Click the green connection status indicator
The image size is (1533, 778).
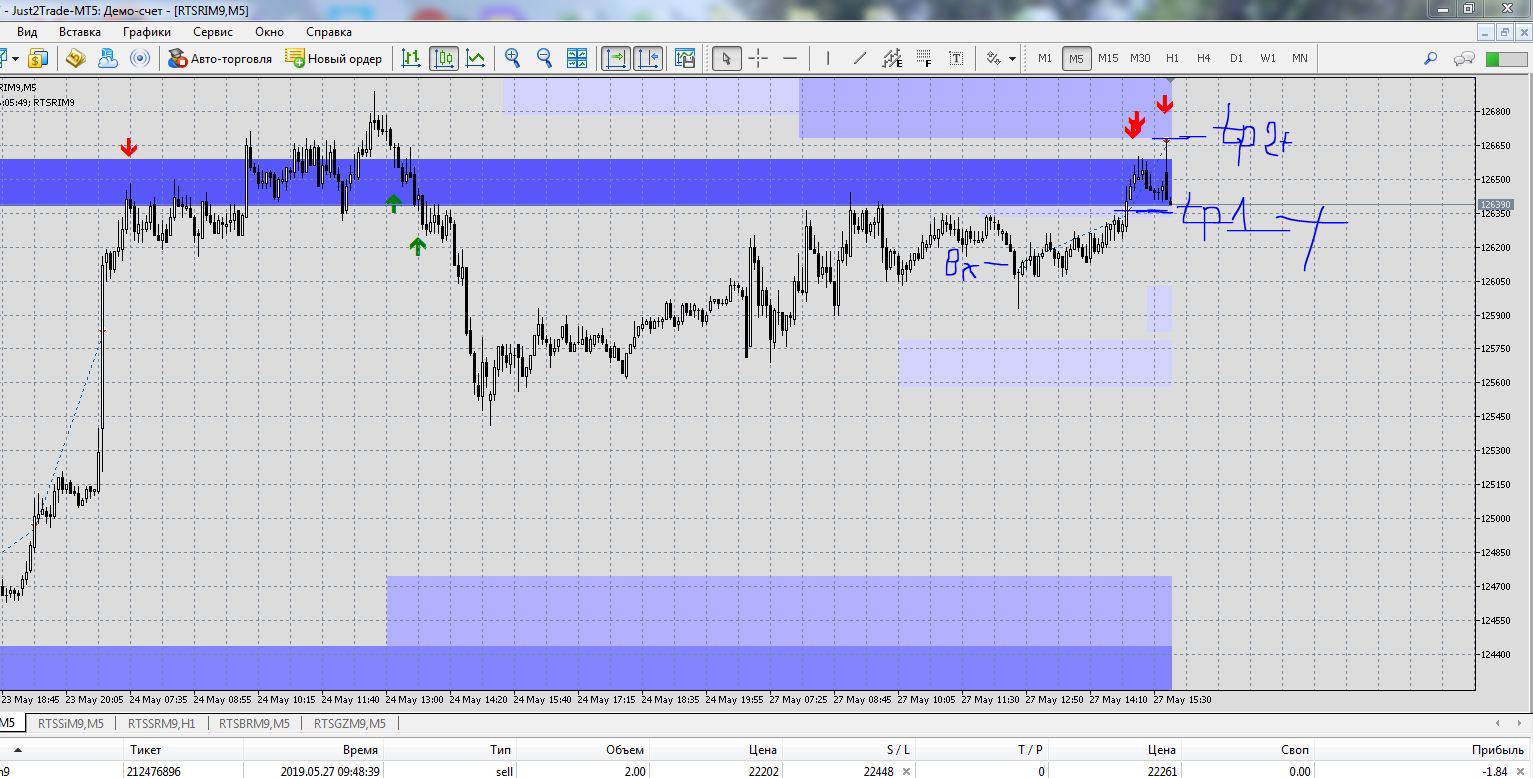point(1505,59)
